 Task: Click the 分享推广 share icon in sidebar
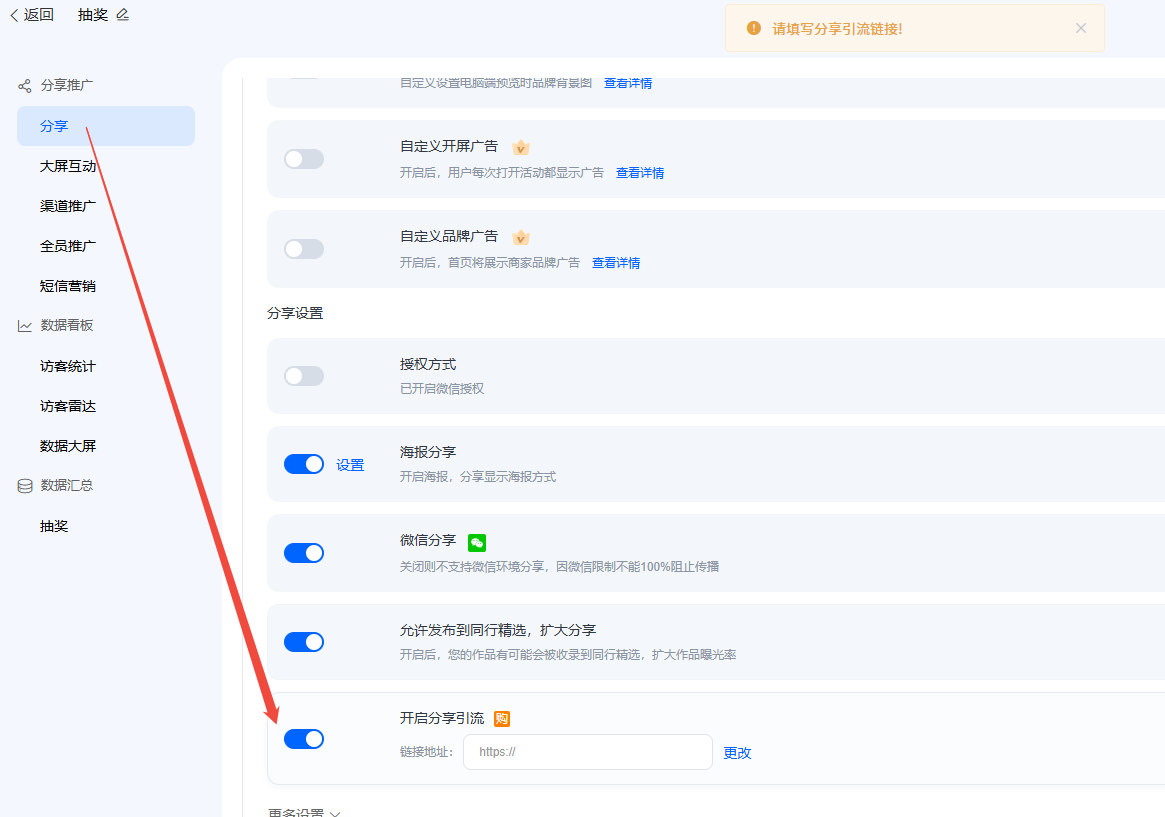[x=25, y=85]
